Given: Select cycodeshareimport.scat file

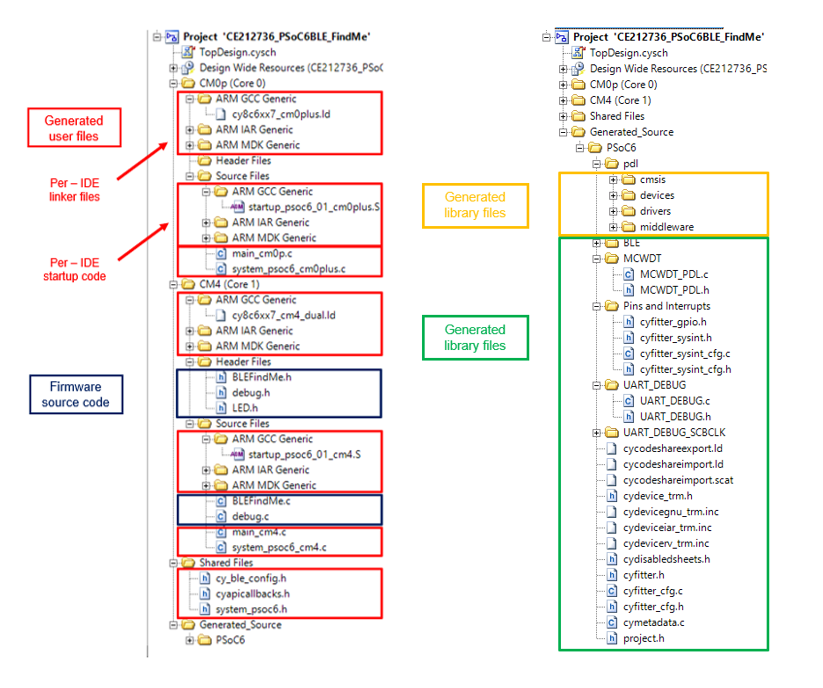Looking at the screenshot, I should 678,480.
